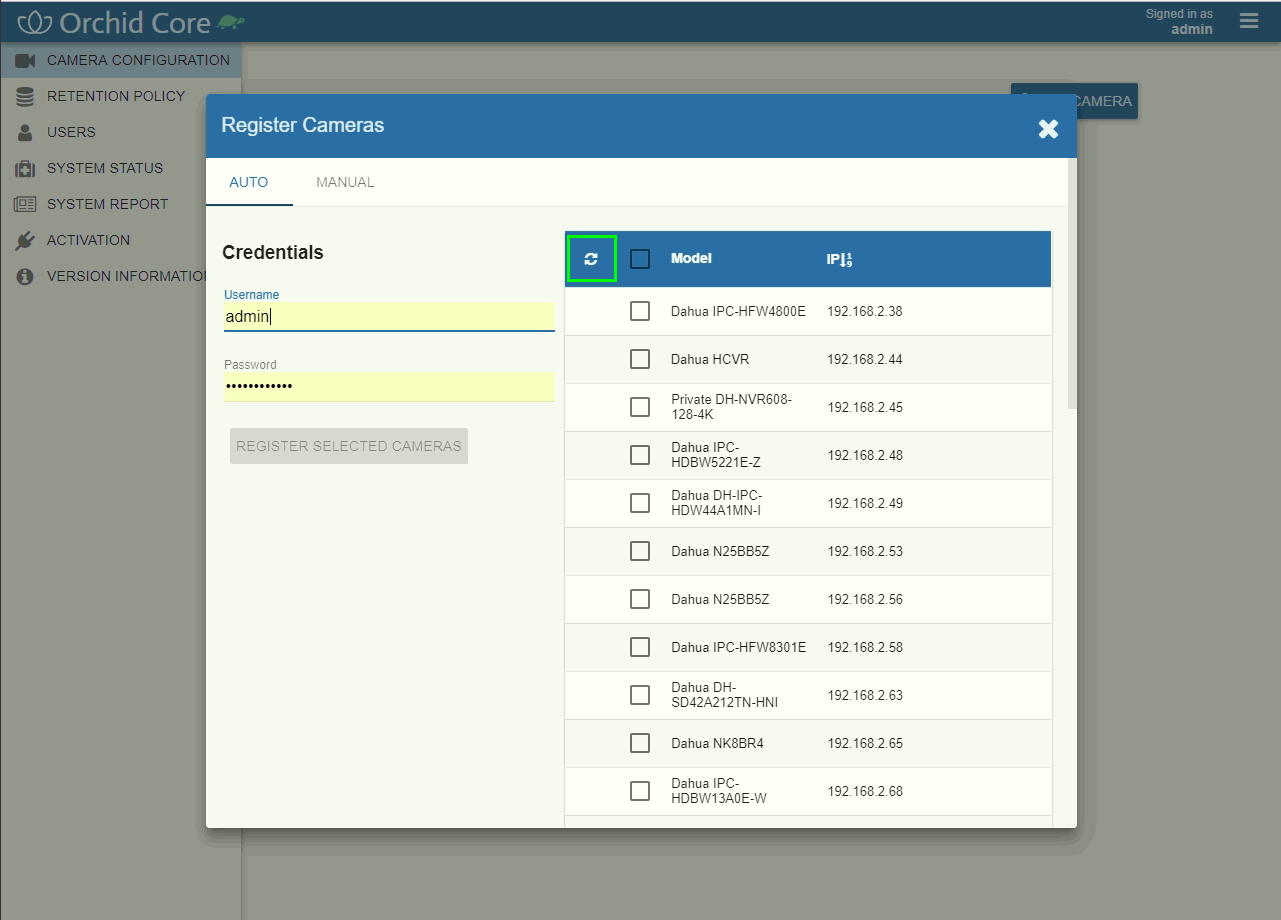Select the AUTO tab

point(249,182)
